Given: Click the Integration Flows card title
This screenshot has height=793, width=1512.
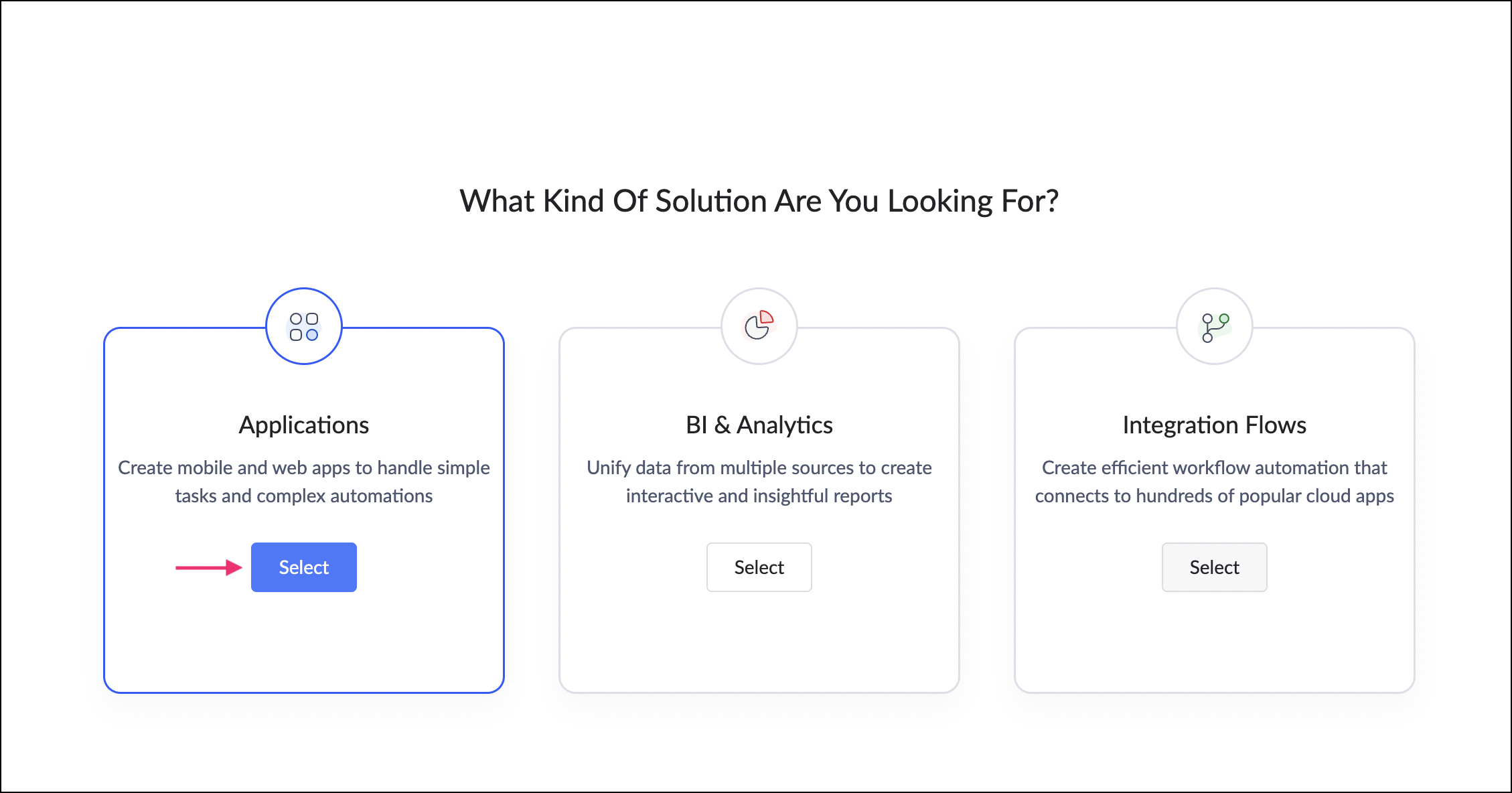Looking at the screenshot, I should coord(1214,425).
